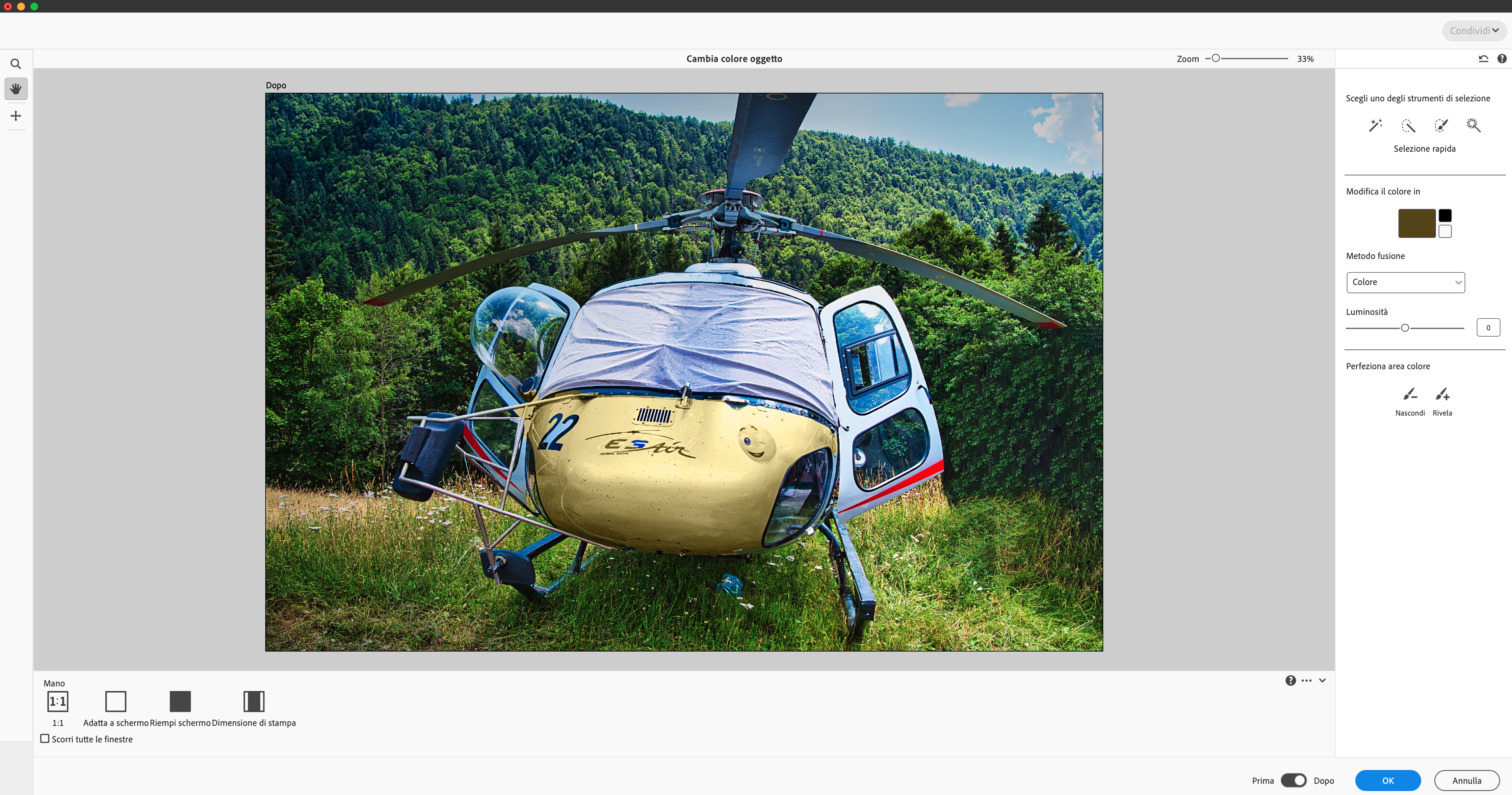Viewport: 1512px width, 795px height.
Task: Click the Rivela brush icon
Action: tap(1442, 394)
